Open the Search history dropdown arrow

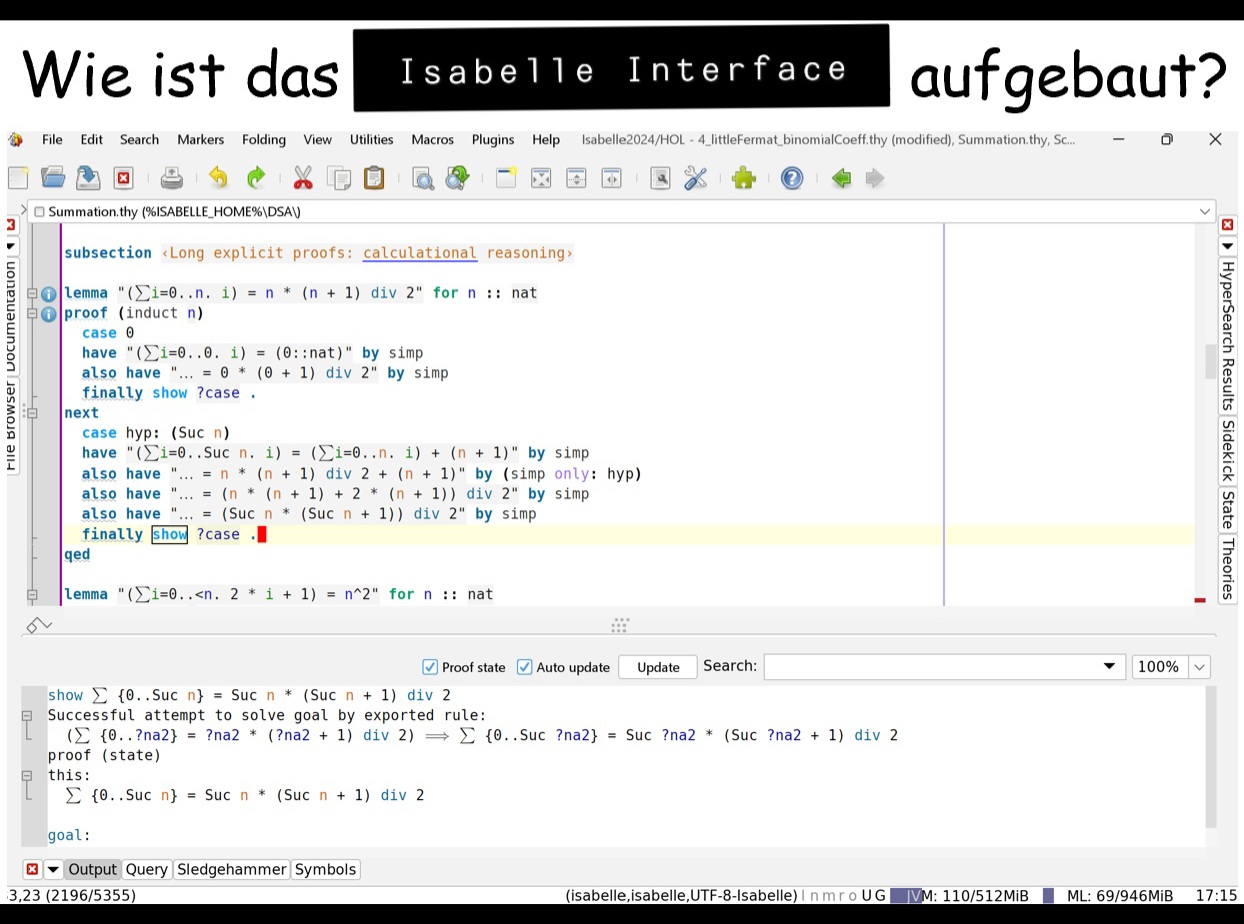[x=1109, y=667]
